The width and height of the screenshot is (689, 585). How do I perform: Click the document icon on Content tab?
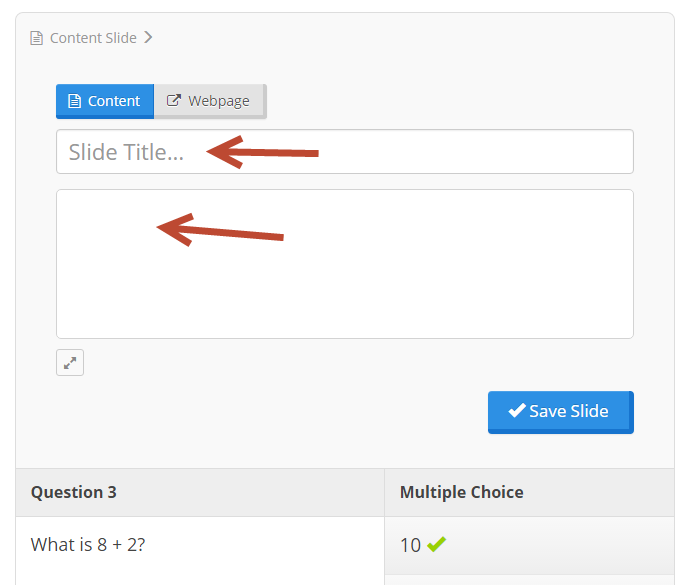coord(75,101)
